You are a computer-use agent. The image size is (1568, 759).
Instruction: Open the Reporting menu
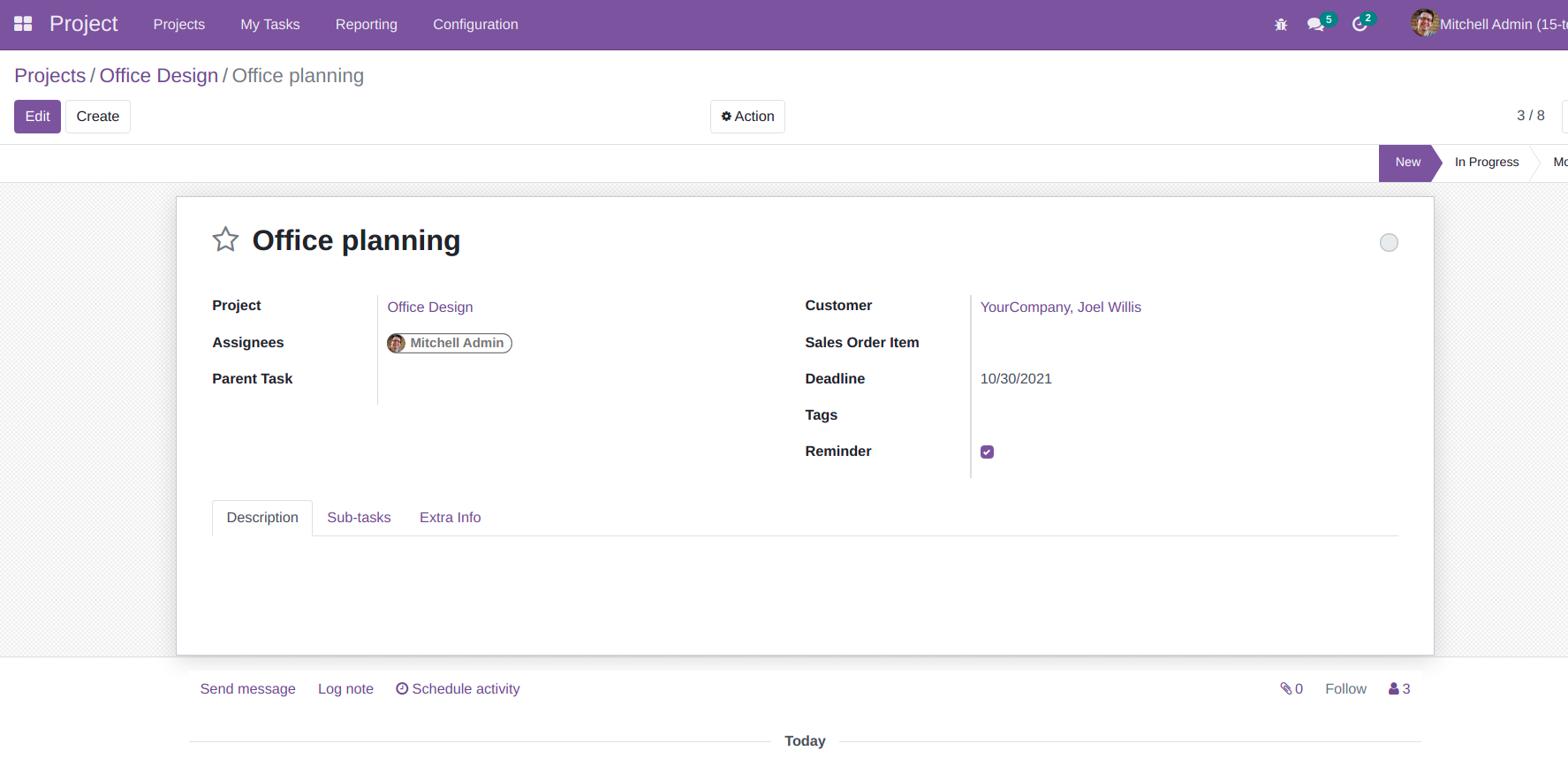366,25
